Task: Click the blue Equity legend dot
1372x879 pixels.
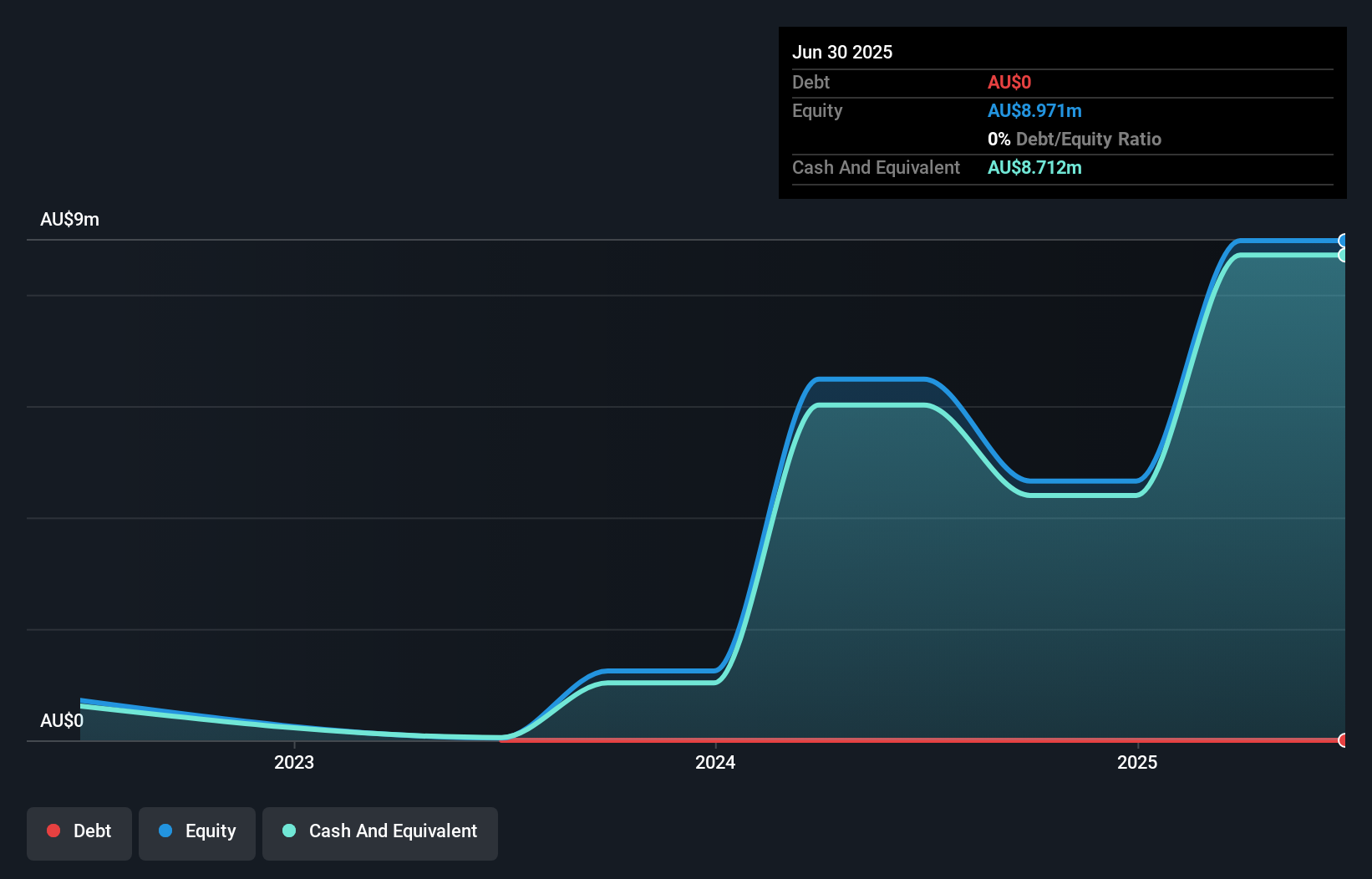Action: point(165,831)
